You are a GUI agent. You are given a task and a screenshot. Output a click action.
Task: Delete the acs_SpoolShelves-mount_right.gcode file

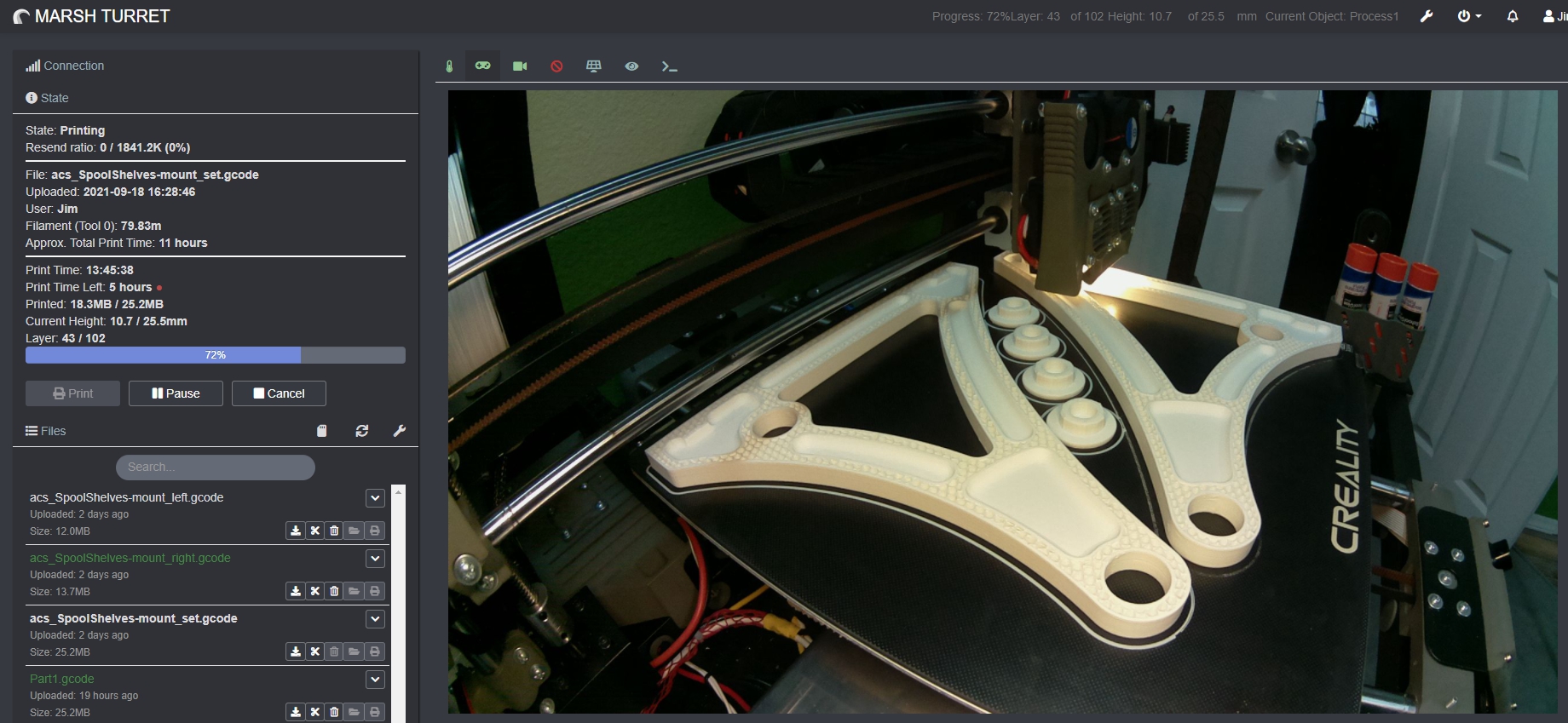(x=334, y=591)
